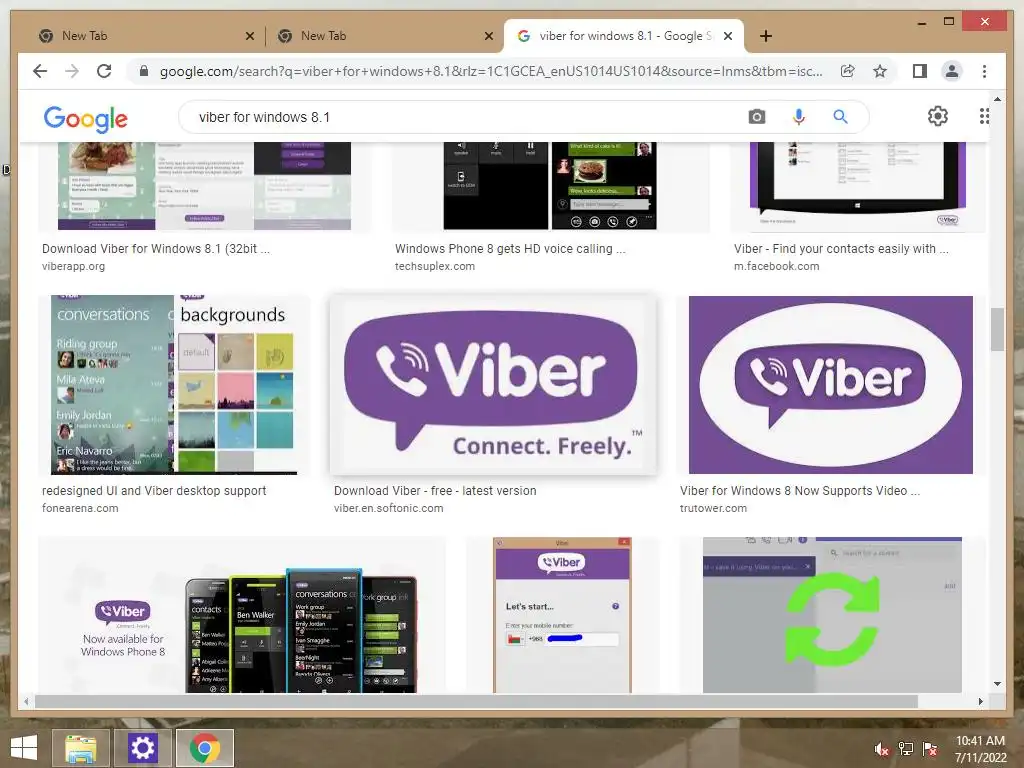The image size is (1024, 768).
Task: Click the Chrome taskbar icon
Action: pyautogui.click(x=204, y=748)
